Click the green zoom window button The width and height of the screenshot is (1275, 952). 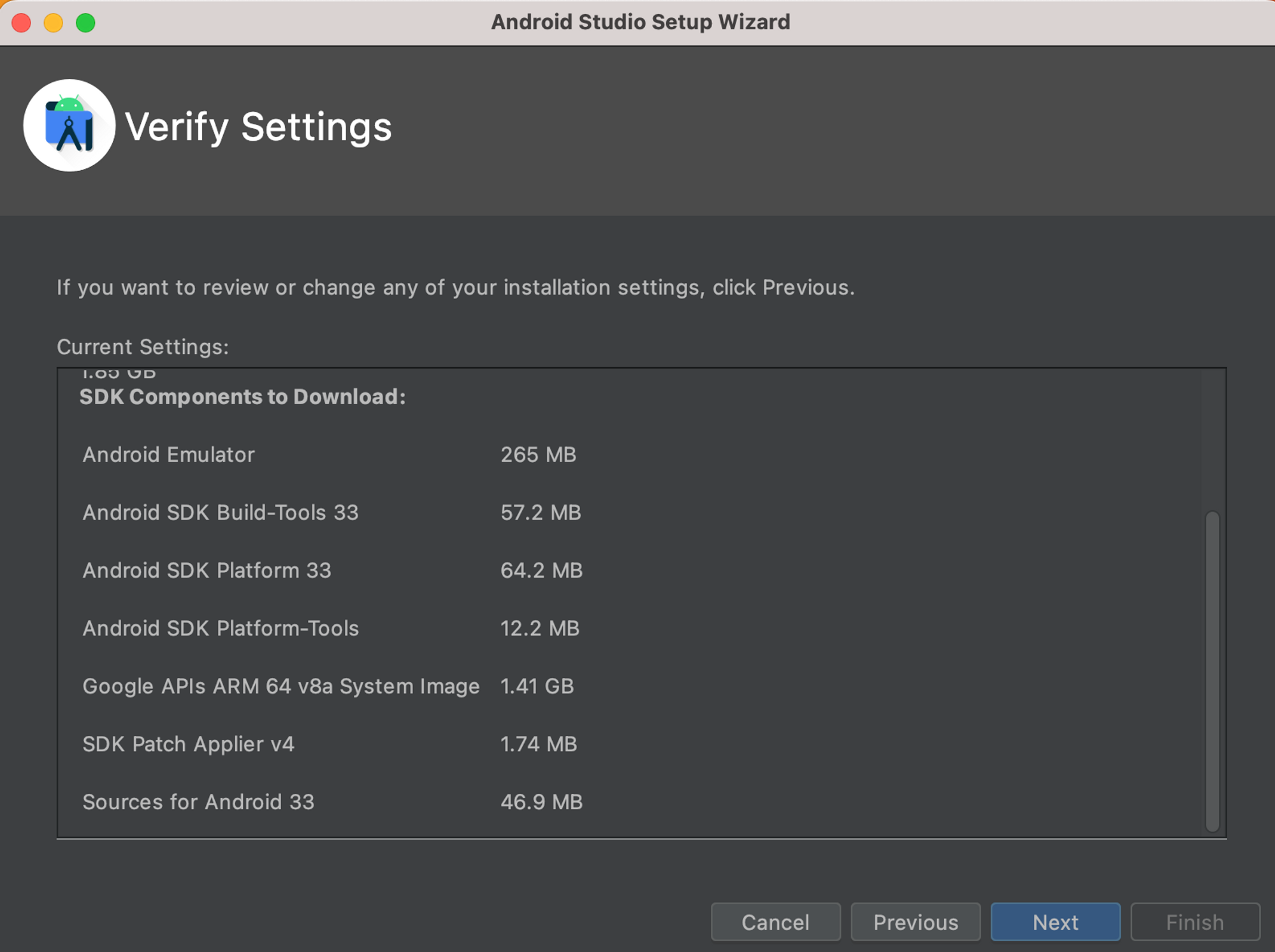click(x=85, y=23)
